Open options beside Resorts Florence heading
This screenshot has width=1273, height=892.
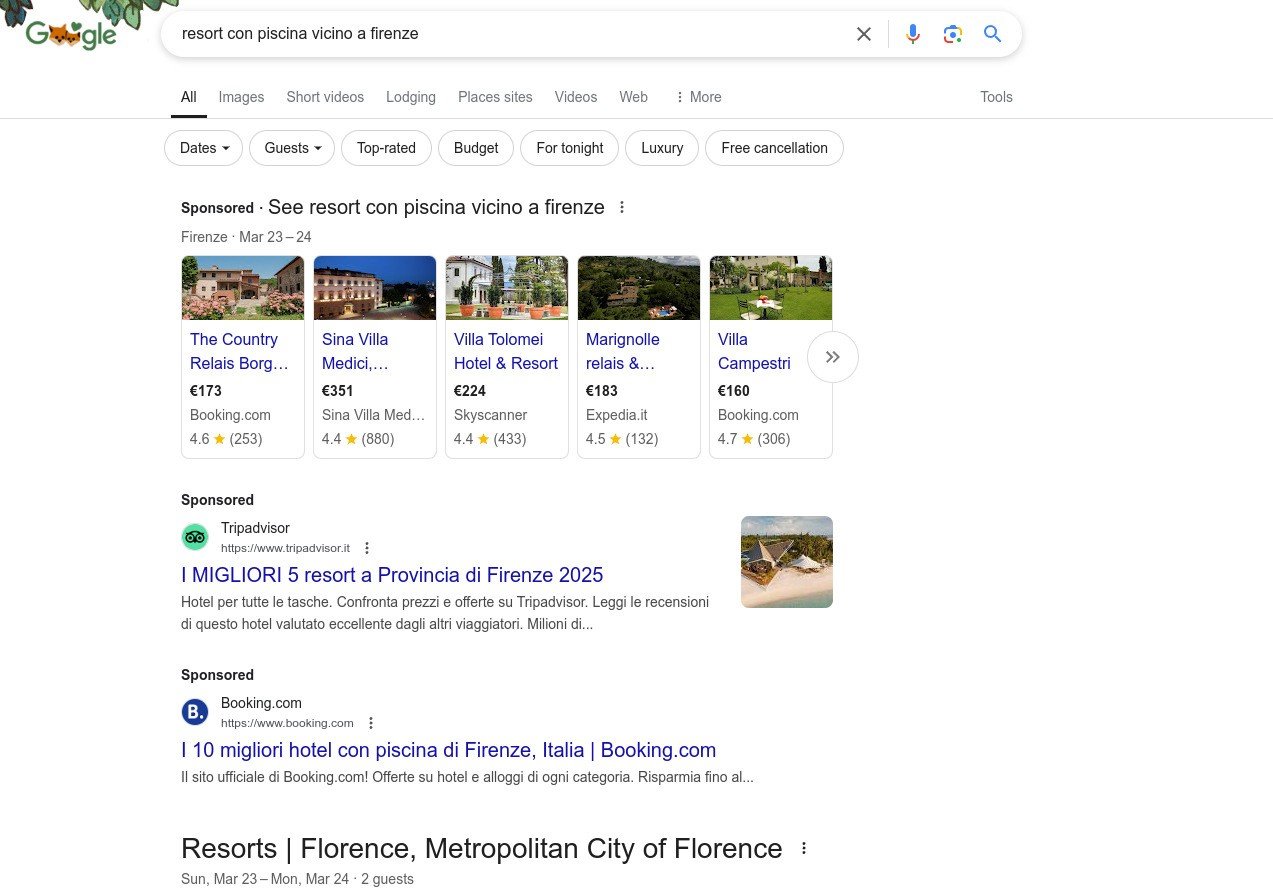[x=804, y=848]
